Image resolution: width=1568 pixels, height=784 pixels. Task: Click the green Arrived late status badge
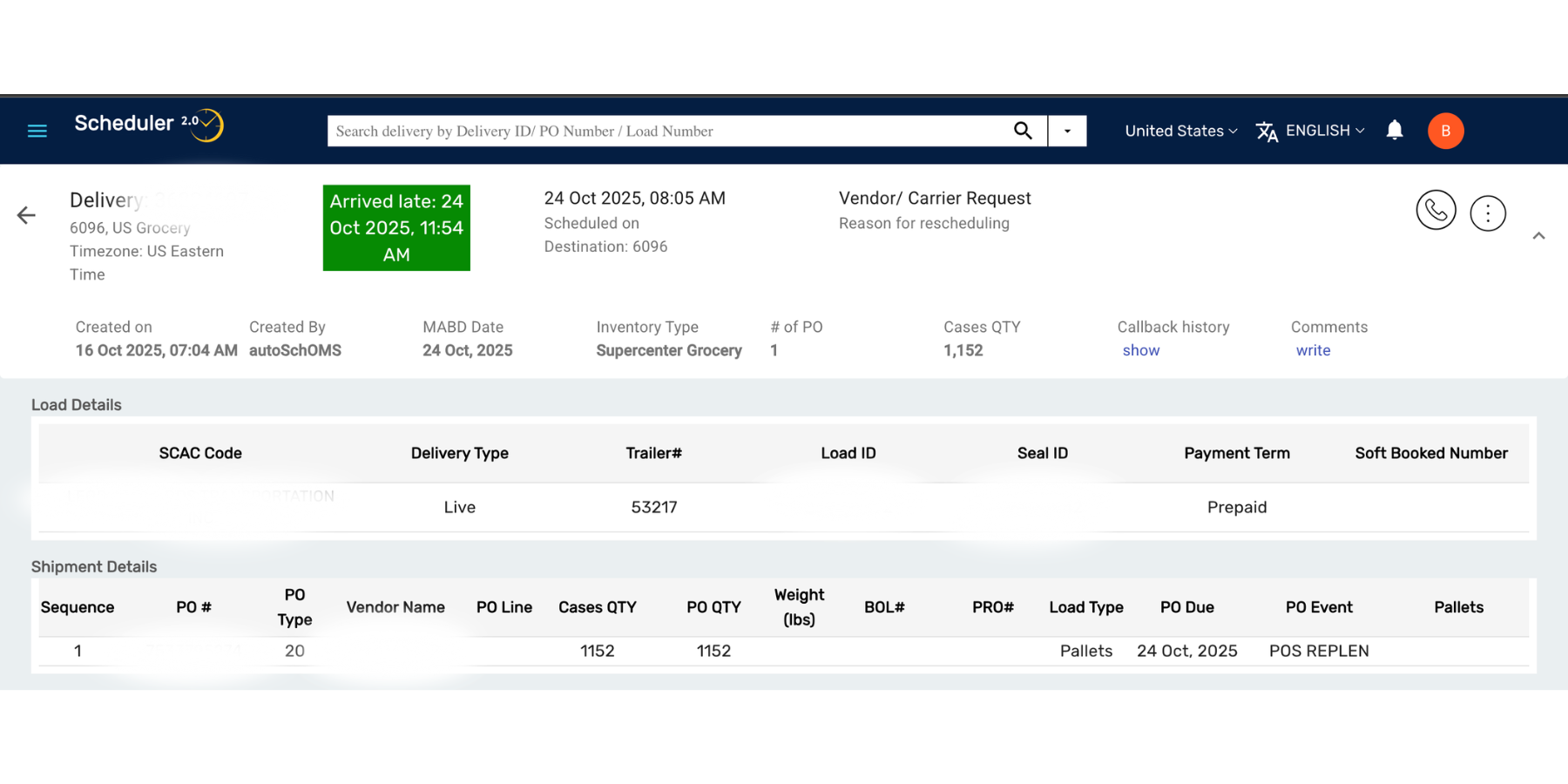tap(396, 227)
